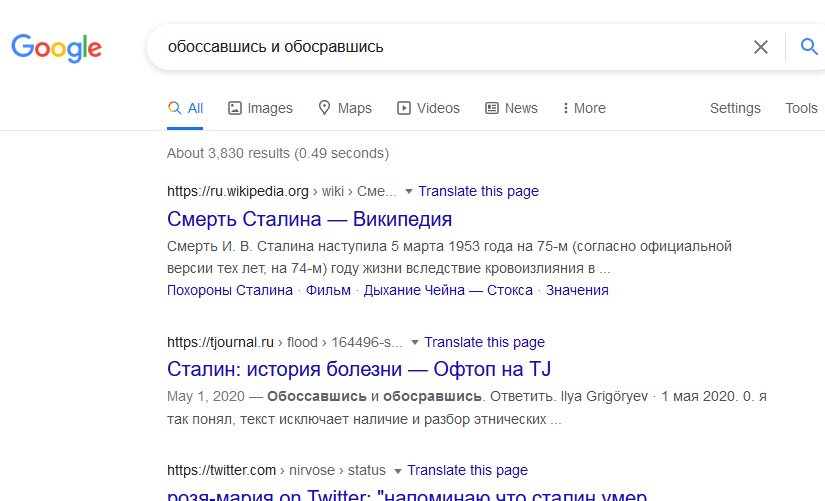Viewport: 825px width, 501px height.
Task: Open the Похороны Сталина sitelink
Action: coord(230,290)
